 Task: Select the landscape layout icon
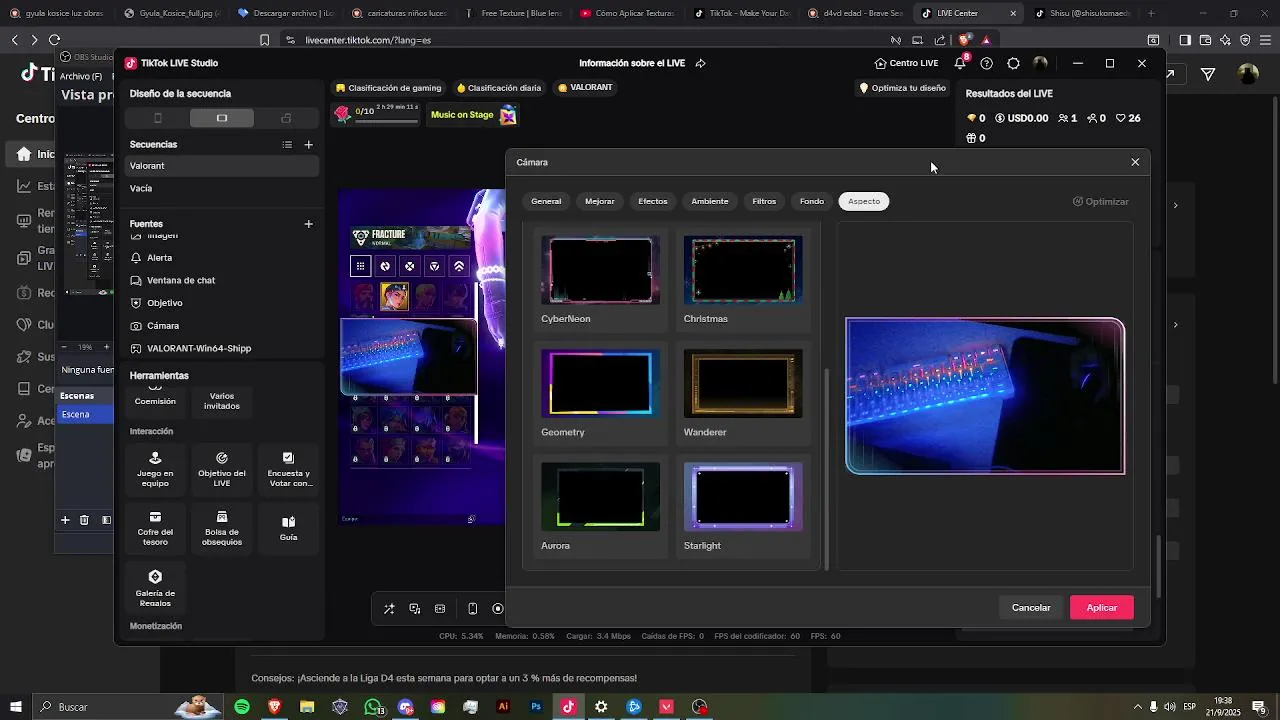pos(222,118)
